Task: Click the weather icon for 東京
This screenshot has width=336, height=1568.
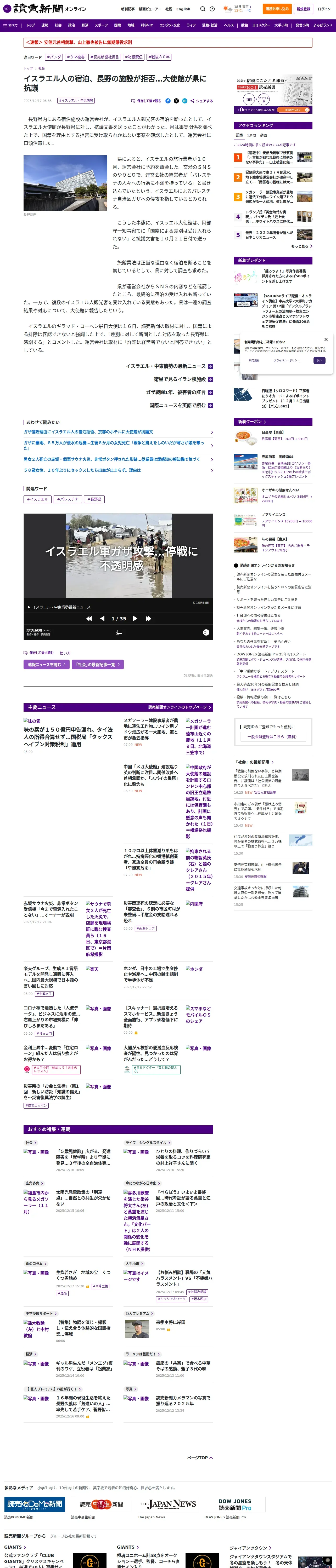Action: coord(228,9)
